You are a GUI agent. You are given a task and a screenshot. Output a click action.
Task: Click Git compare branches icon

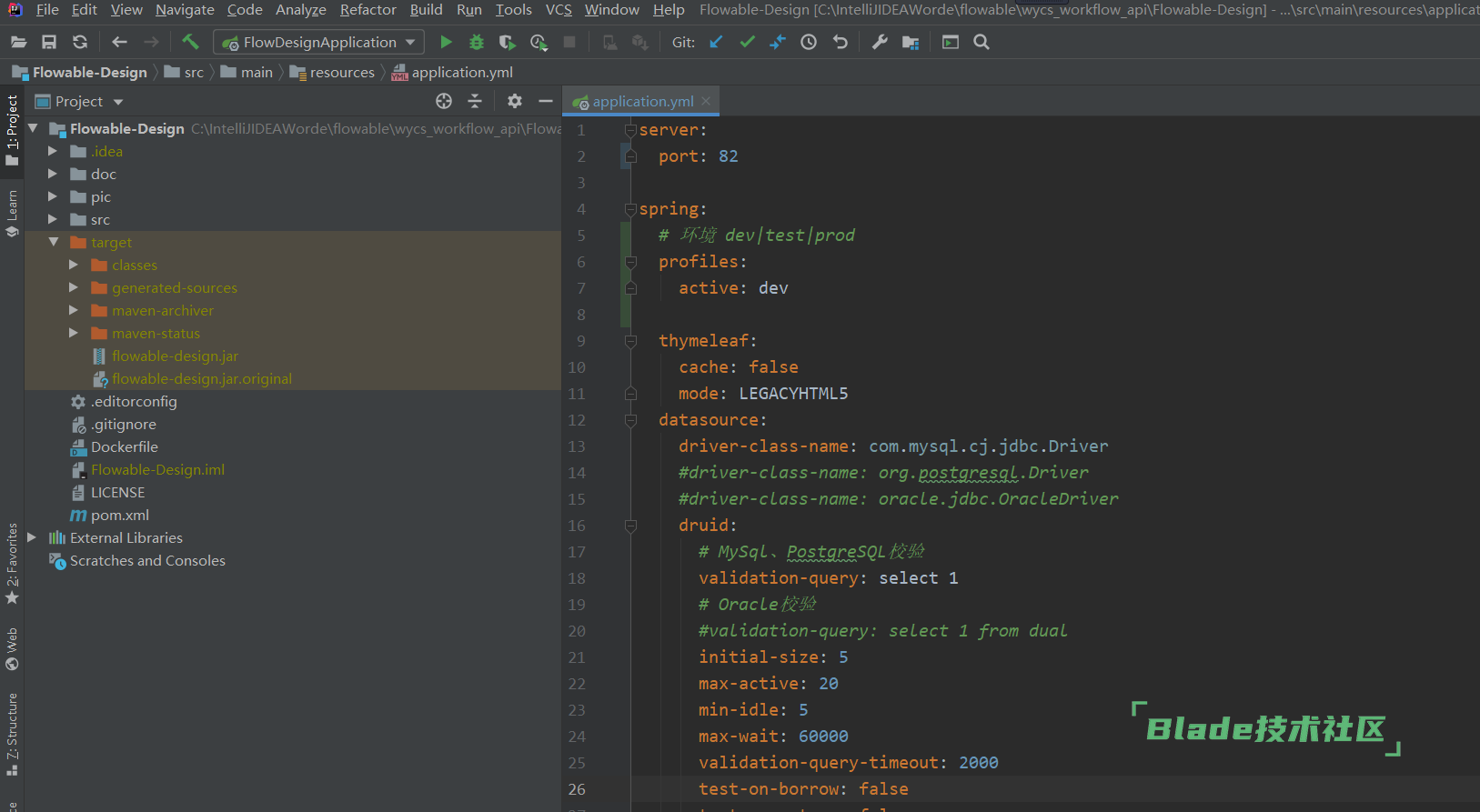click(778, 42)
